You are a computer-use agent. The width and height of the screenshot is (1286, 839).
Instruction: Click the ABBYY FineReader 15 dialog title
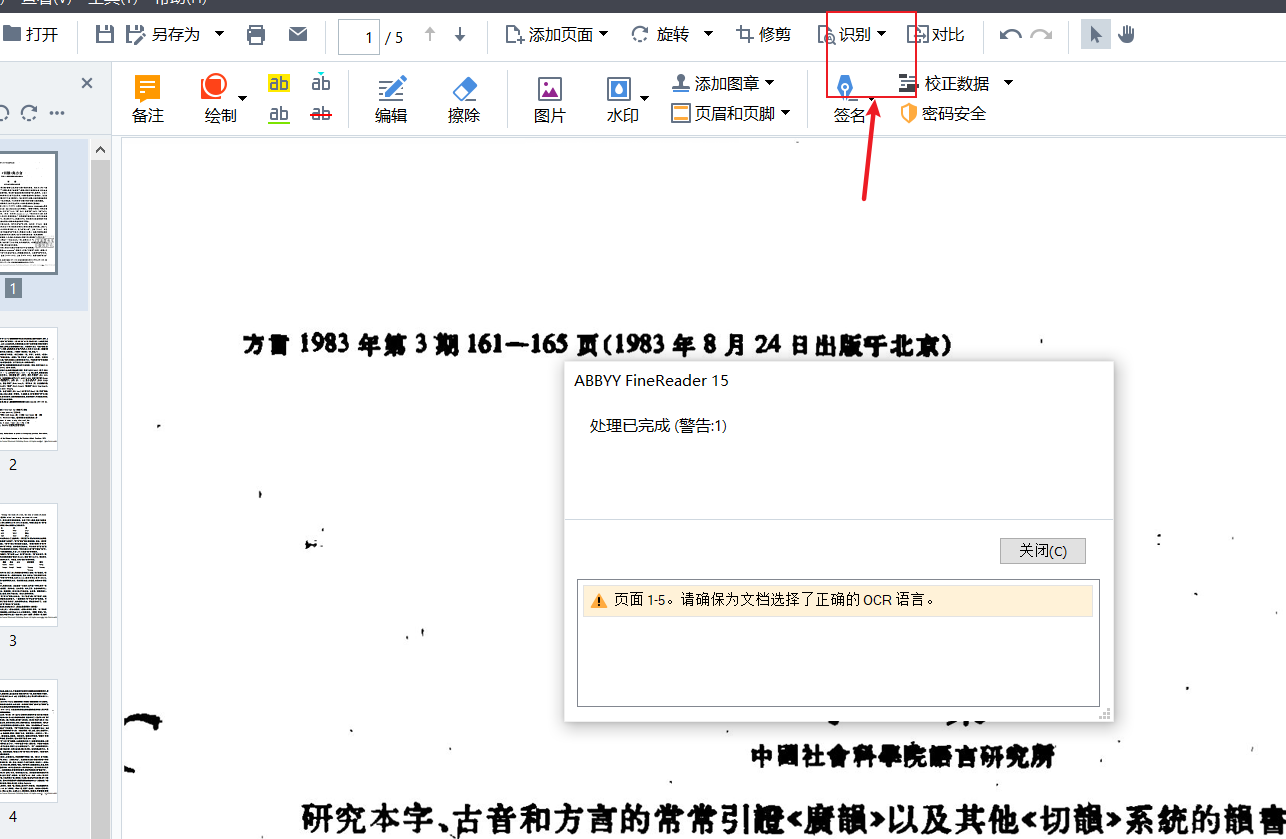point(651,380)
